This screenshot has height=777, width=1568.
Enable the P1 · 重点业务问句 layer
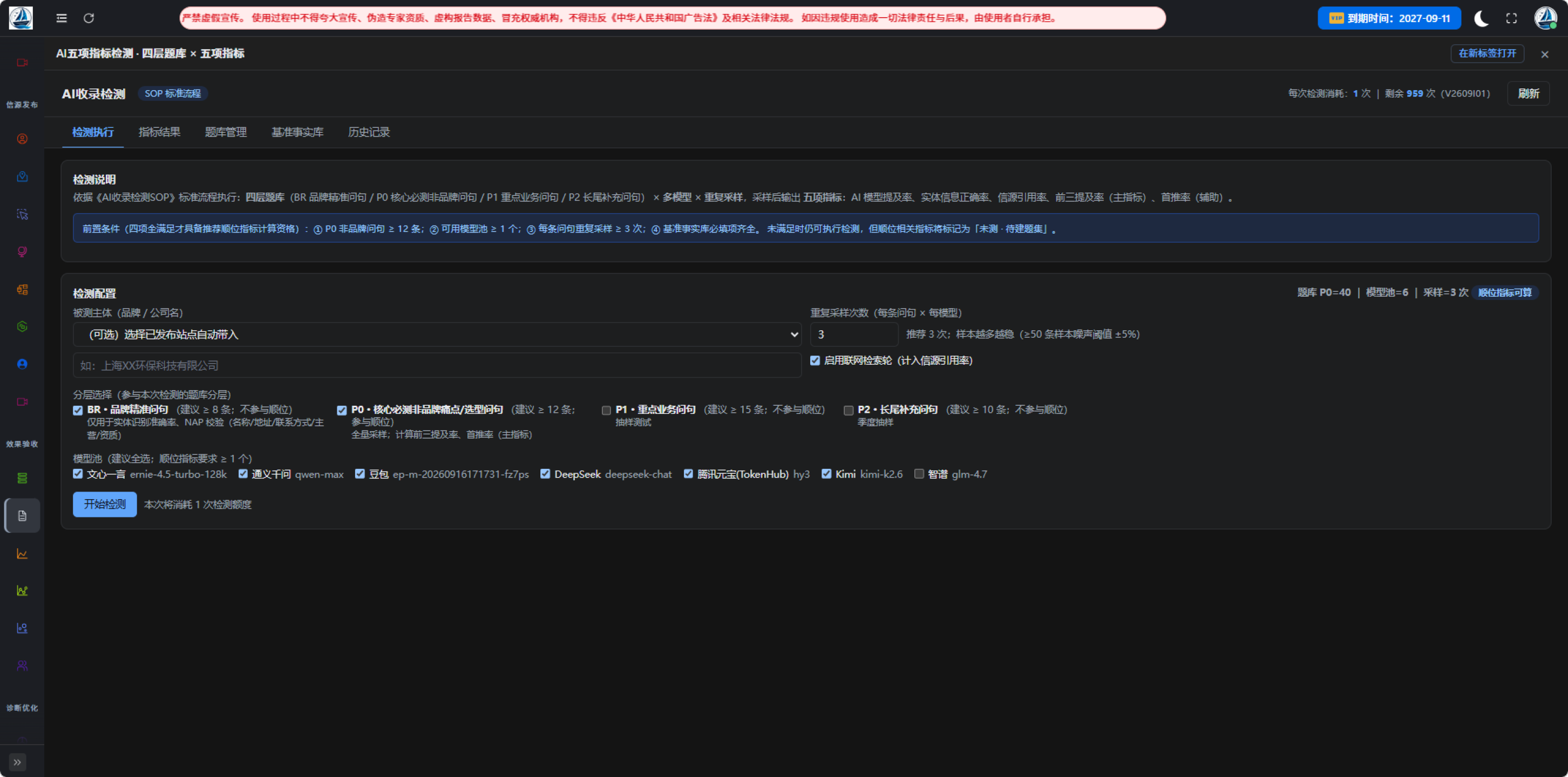click(606, 410)
